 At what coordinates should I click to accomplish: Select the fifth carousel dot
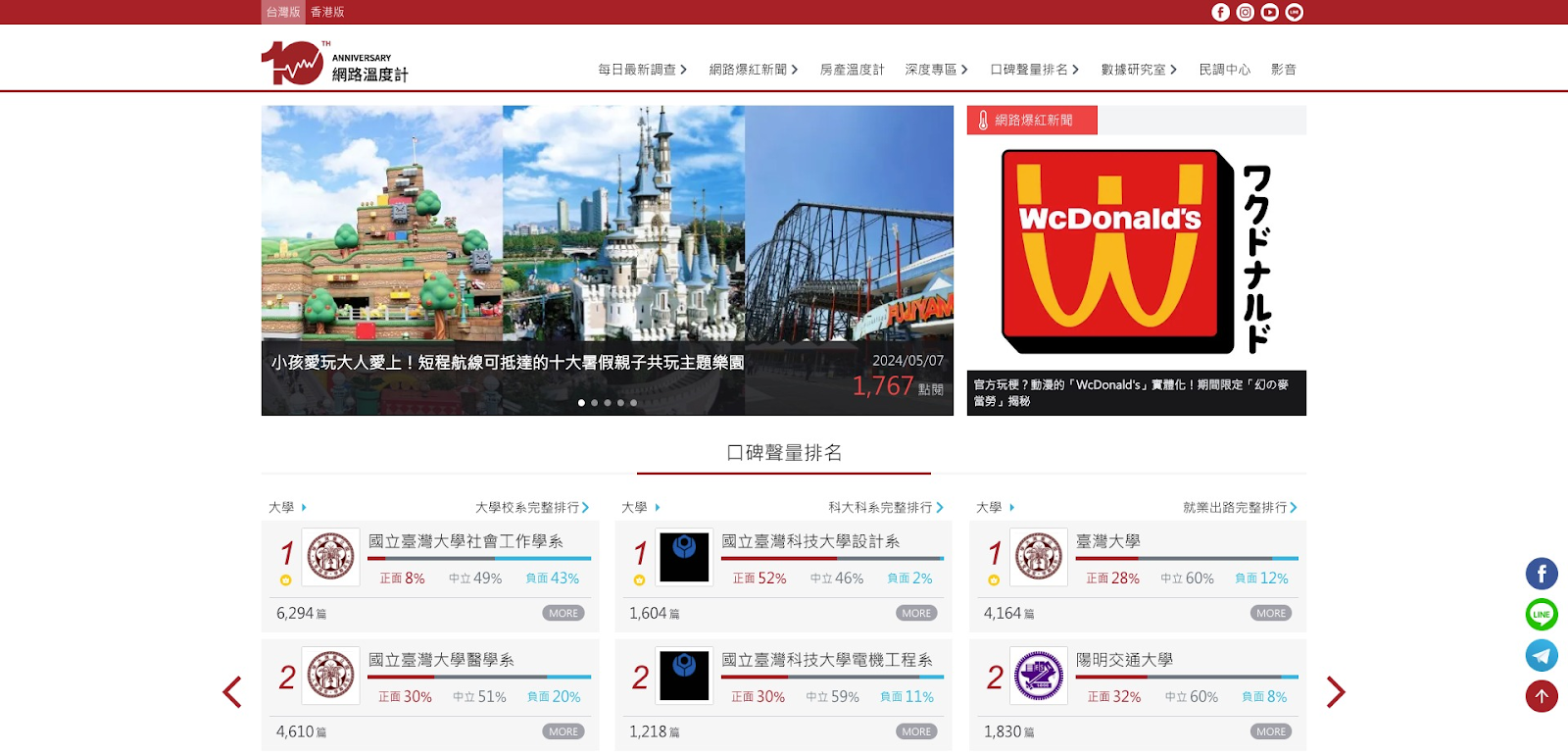(633, 403)
